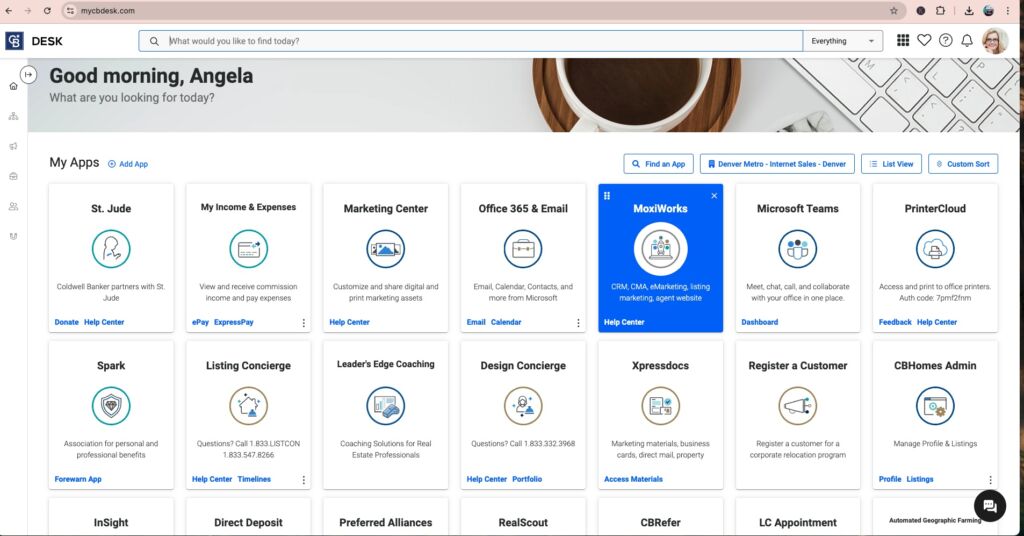Image resolution: width=1024 pixels, height=536 pixels.
Task: Open the notifications bell icon
Action: coord(967,40)
